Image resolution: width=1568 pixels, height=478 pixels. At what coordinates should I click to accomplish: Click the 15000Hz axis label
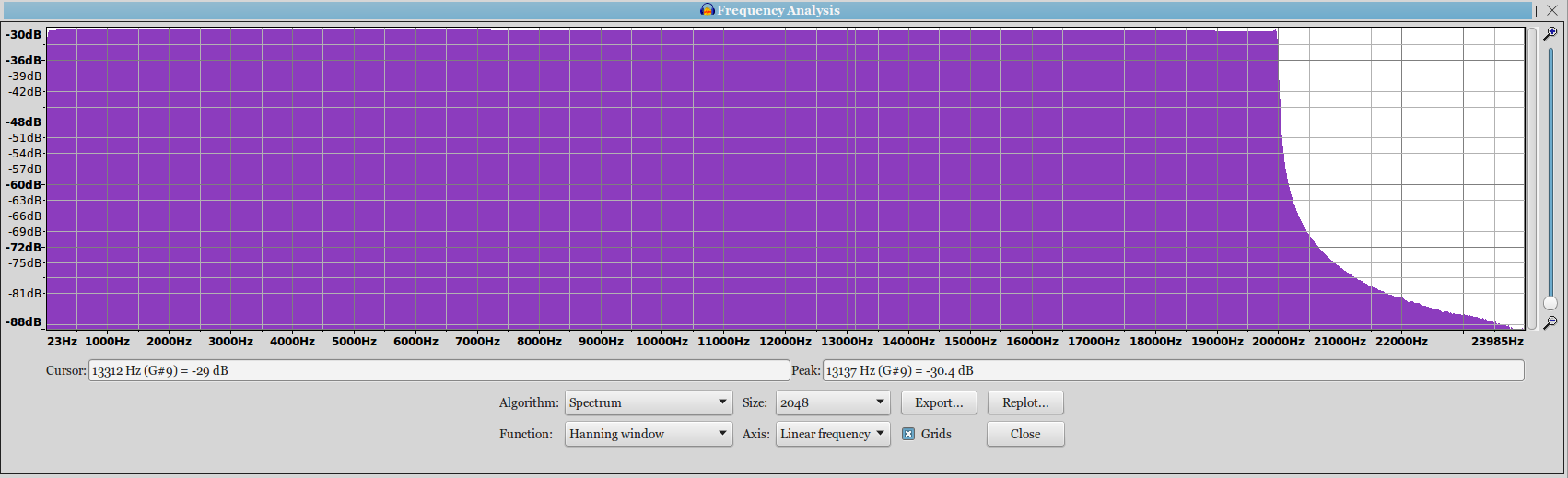(x=970, y=341)
